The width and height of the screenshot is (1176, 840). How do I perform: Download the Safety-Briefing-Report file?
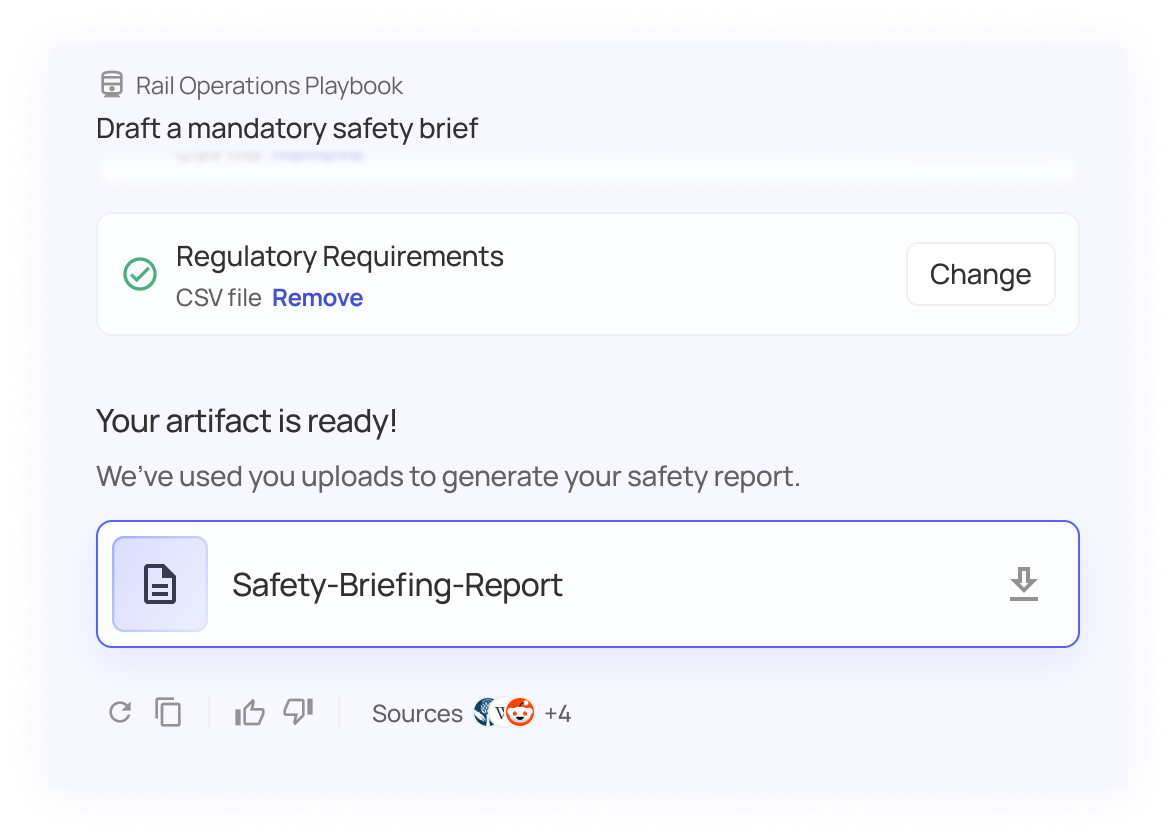click(x=1024, y=585)
